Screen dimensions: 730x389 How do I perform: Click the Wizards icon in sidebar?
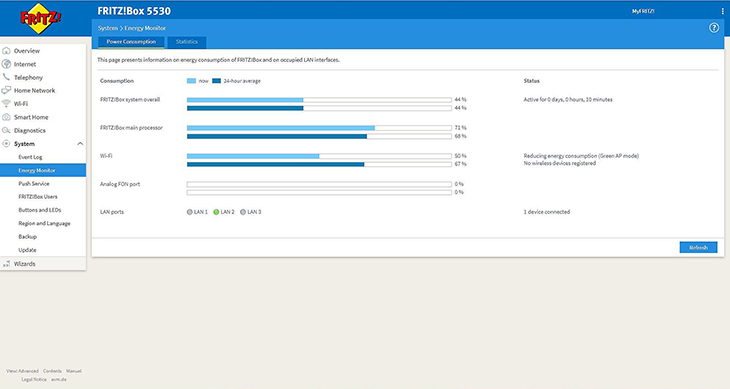click(x=6, y=264)
